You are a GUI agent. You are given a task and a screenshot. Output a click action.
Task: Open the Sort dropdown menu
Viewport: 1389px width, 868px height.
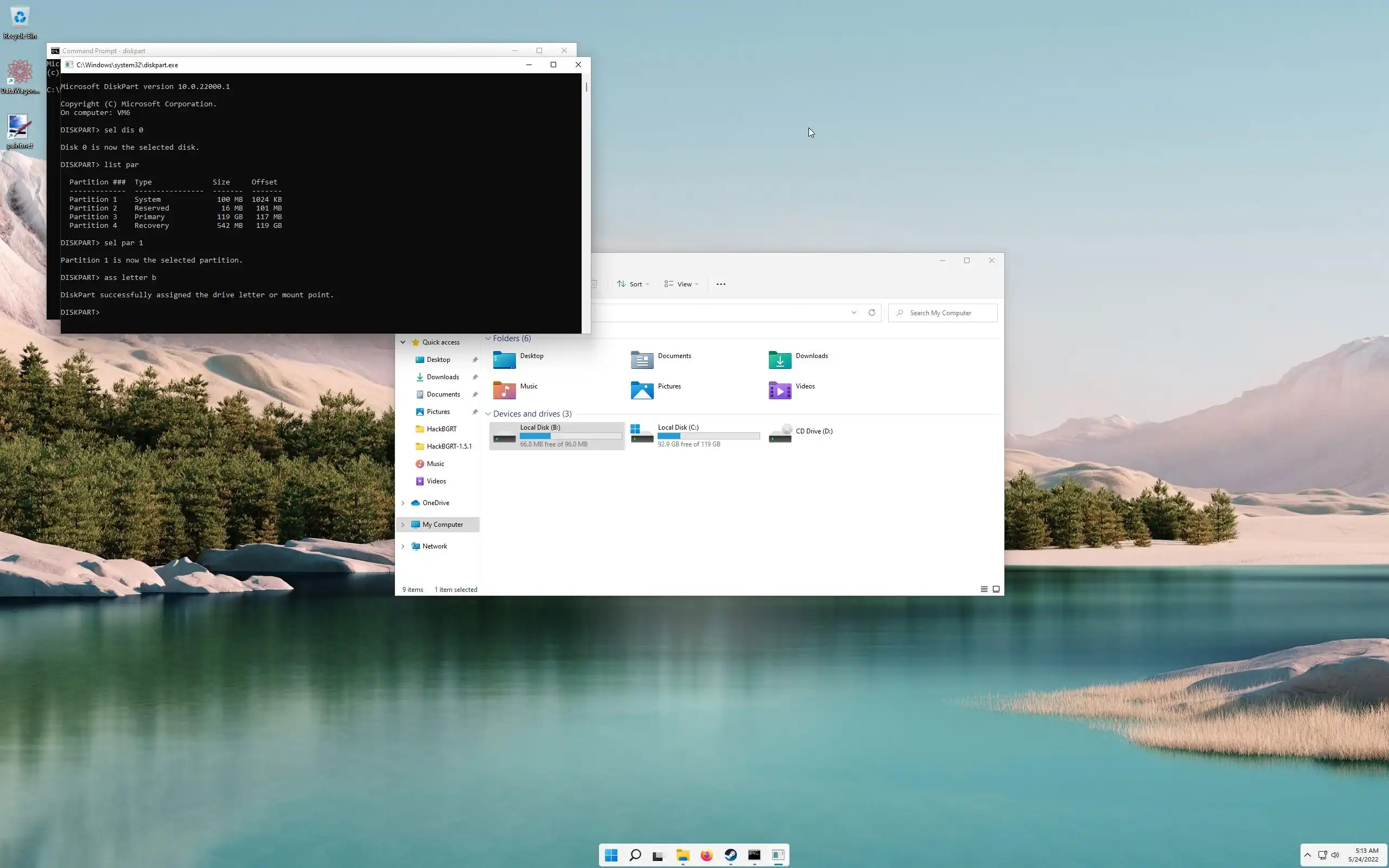click(633, 284)
